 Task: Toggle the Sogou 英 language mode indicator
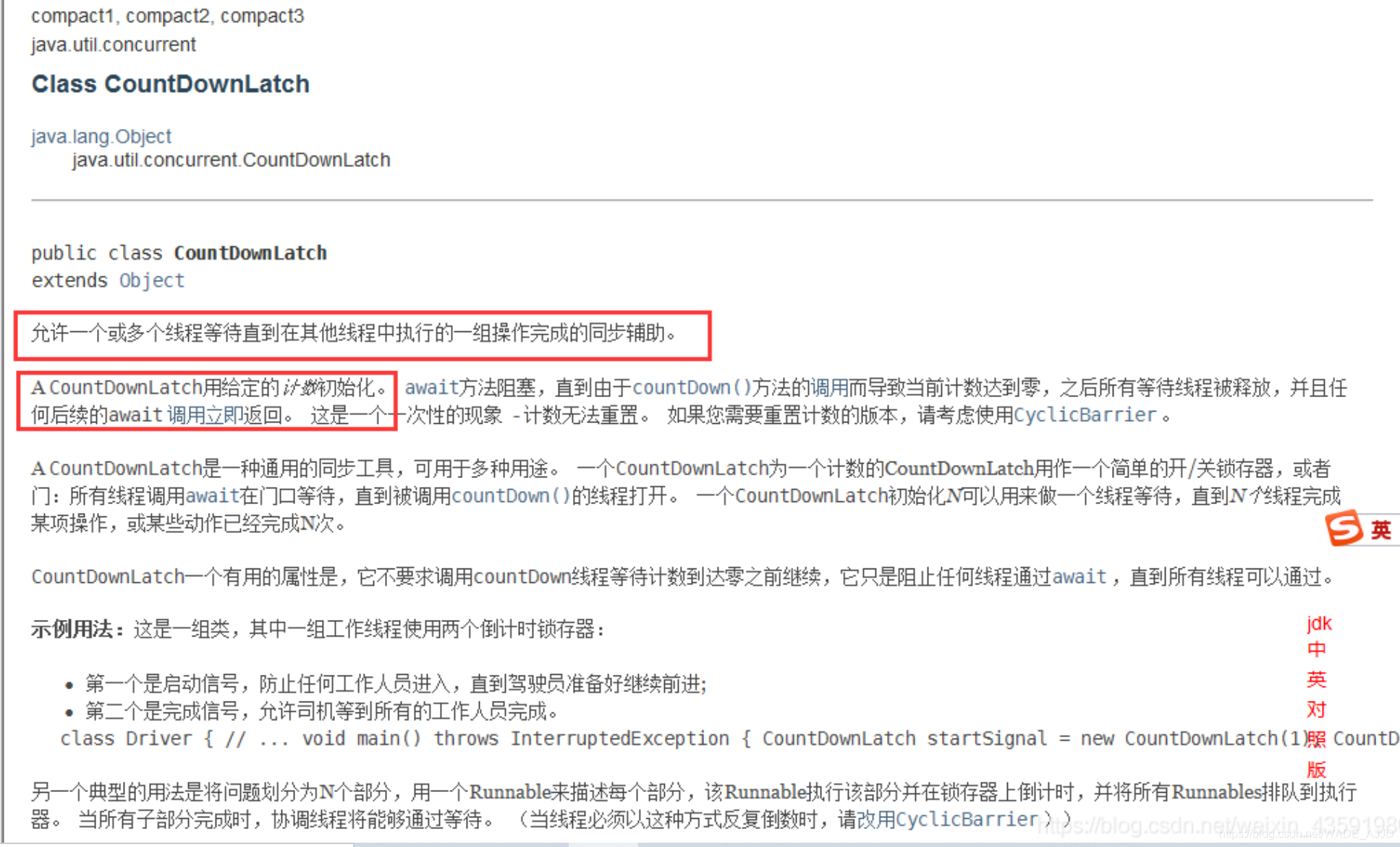(x=1381, y=530)
